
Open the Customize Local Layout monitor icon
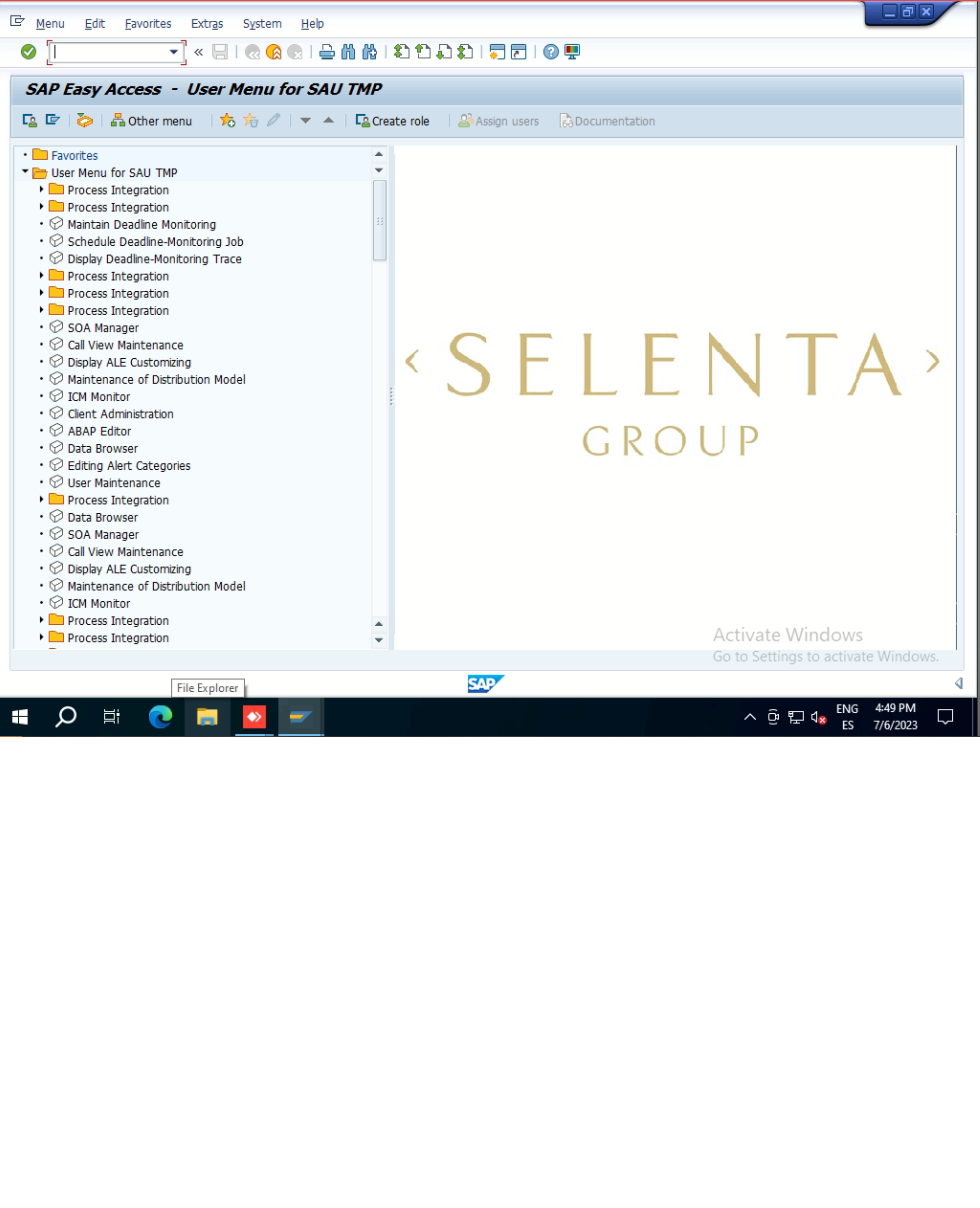(572, 52)
